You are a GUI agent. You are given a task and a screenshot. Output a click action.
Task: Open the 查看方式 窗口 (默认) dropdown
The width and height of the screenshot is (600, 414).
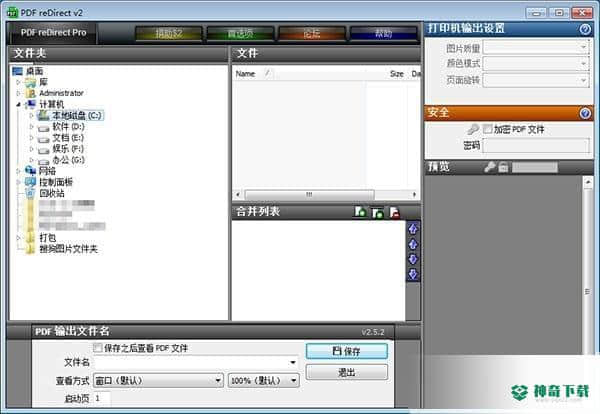pos(158,380)
